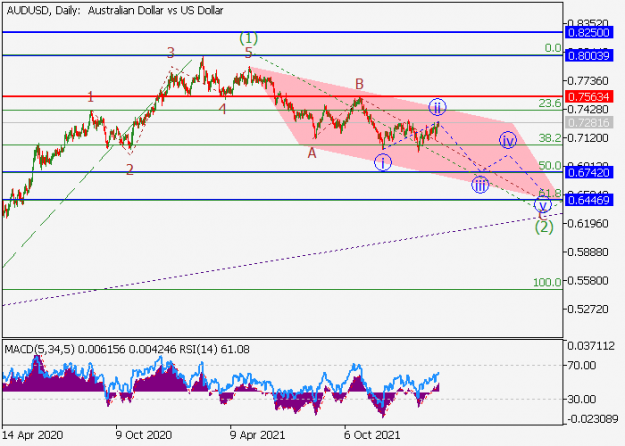The width and height of the screenshot is (625, 446).
Task: Click the green (2) wave label
Action: [x=544, y=227]
